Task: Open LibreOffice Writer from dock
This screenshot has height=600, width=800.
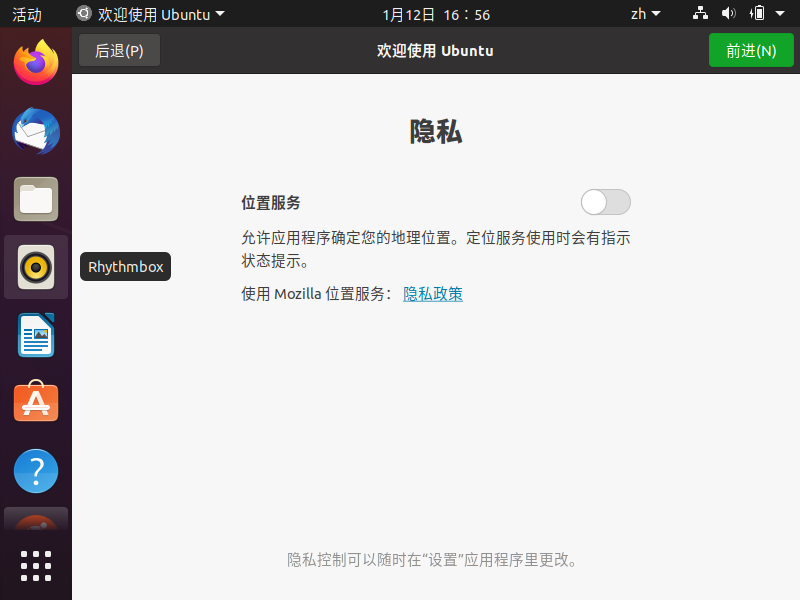Action: tap(36, 335)
